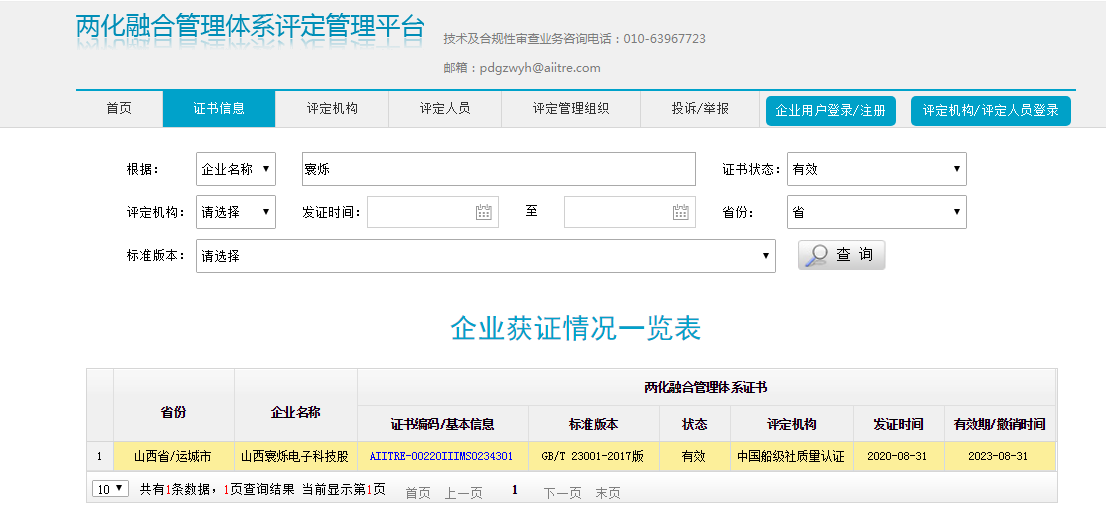The width and height of the screenshot is (1106, 516).
Task: Open the start date calendar icon
Action: tap(484, 212)
